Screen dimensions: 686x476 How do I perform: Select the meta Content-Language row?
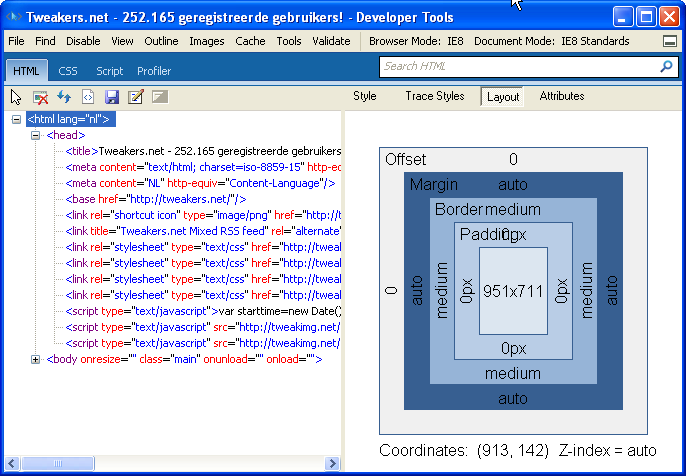coord(200,183)
